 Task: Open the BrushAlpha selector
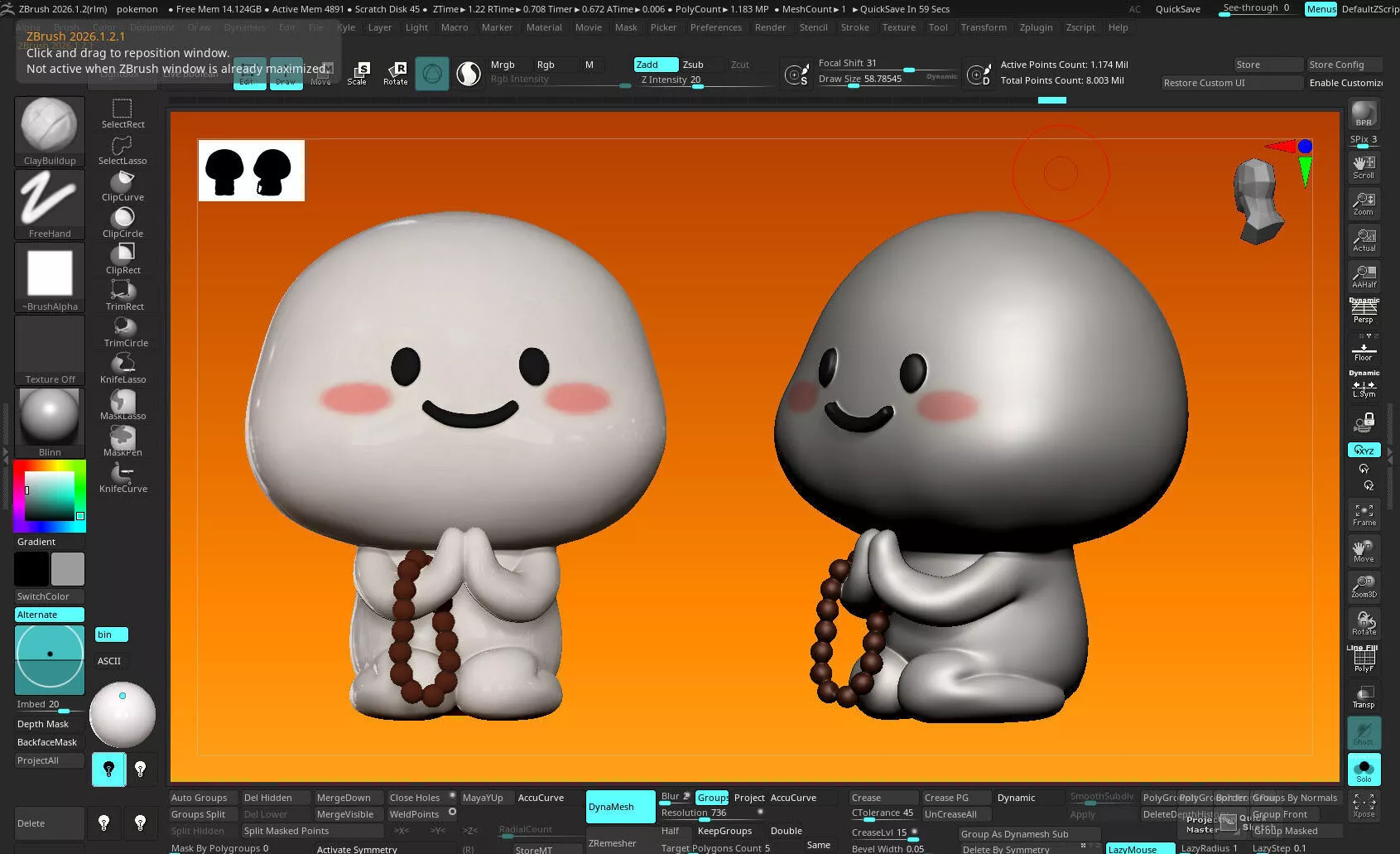tap(50, 277)
